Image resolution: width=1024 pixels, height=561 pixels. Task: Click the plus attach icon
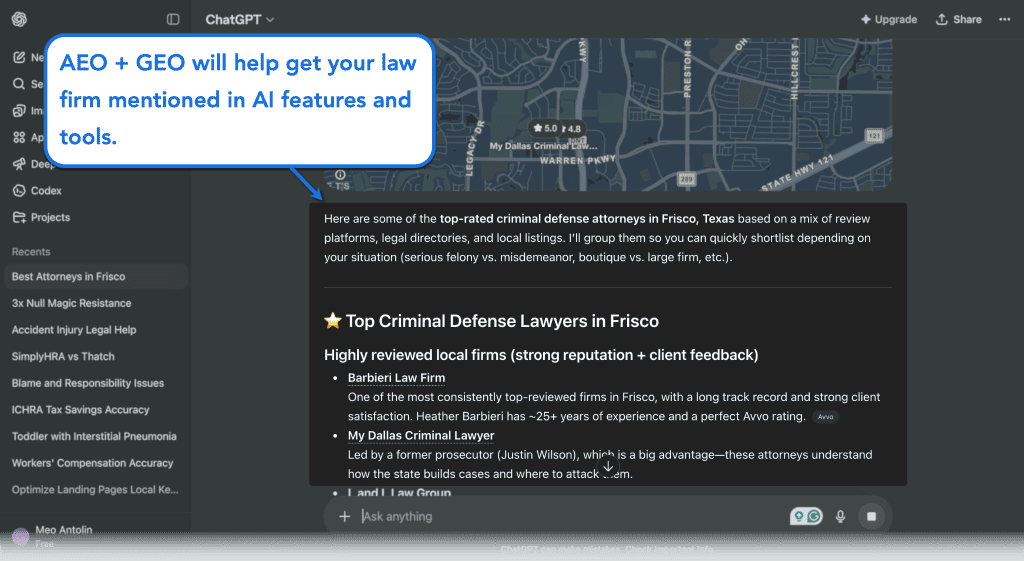[x=344, y=516]
